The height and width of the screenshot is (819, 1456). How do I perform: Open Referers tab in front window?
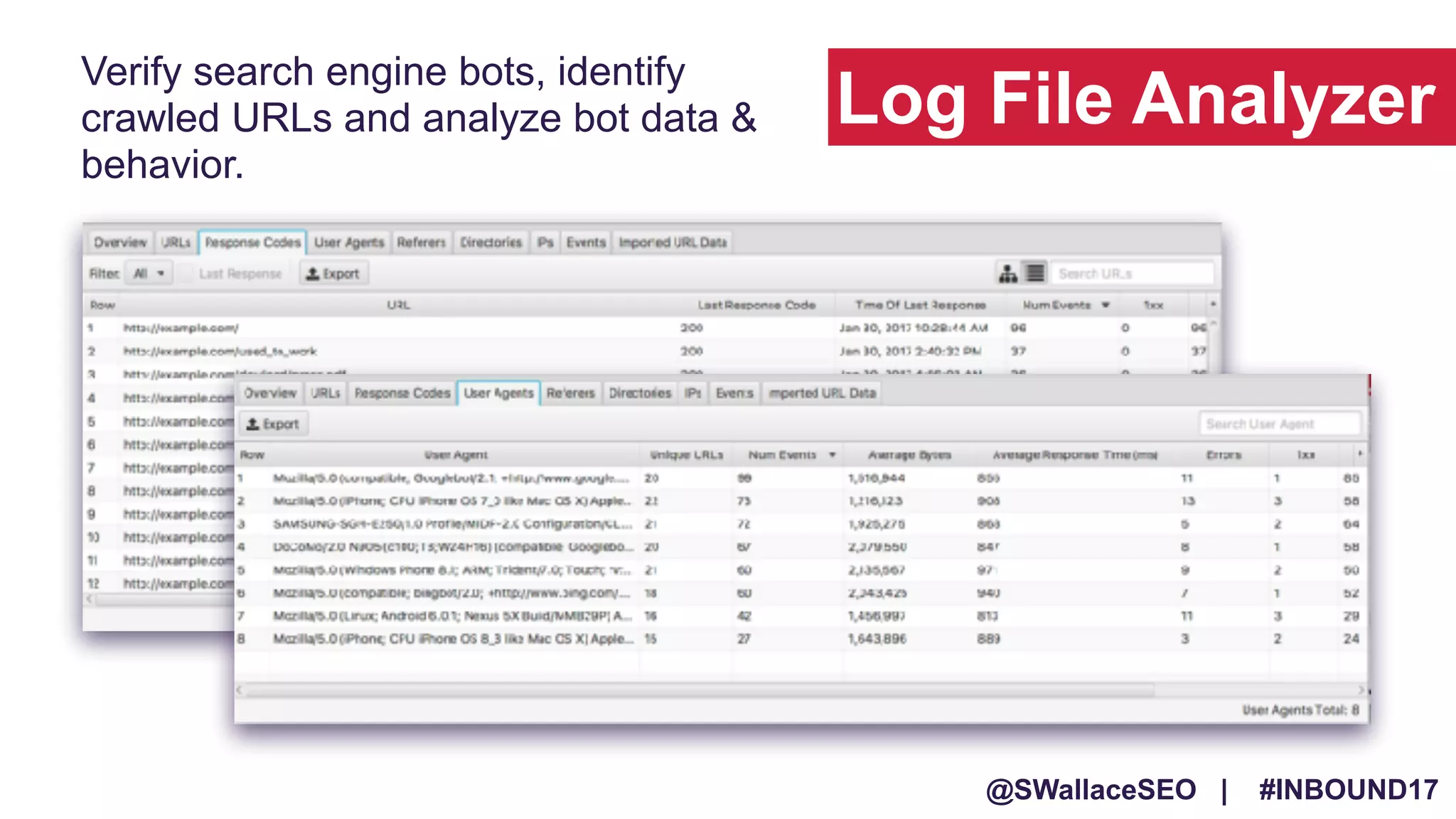(x=570, y=393)
